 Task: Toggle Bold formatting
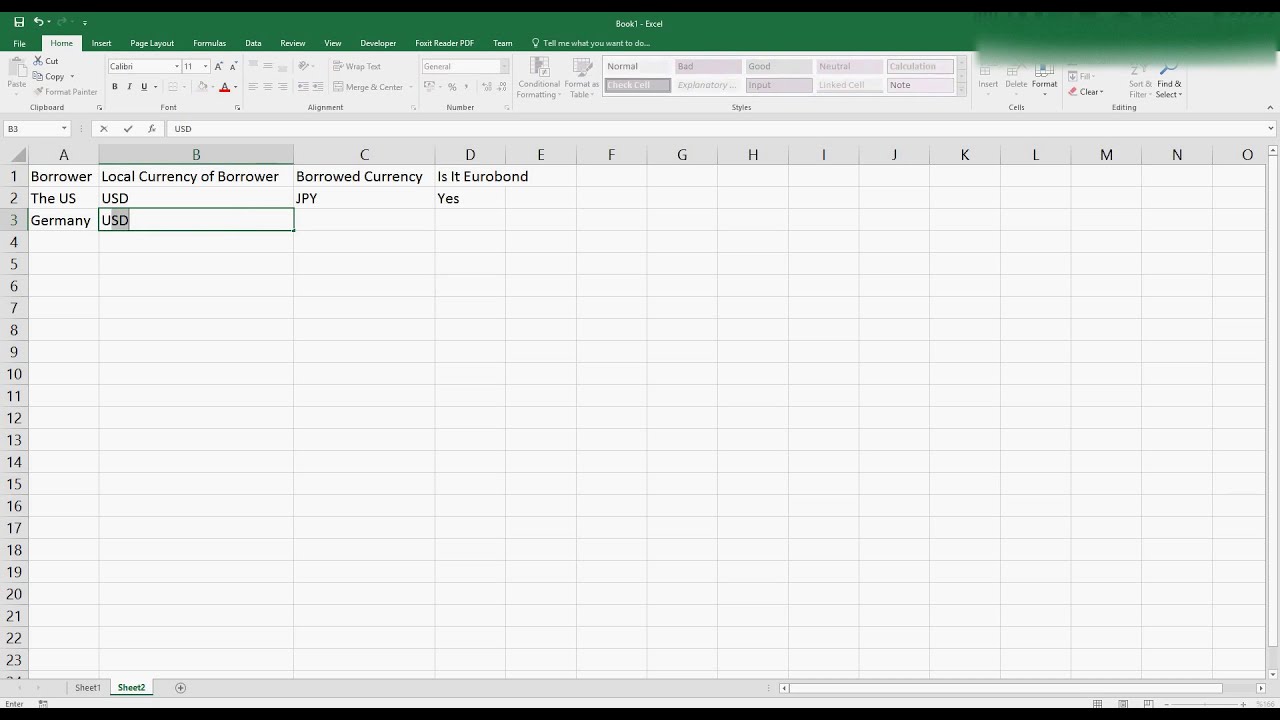(x=115, y=87)
